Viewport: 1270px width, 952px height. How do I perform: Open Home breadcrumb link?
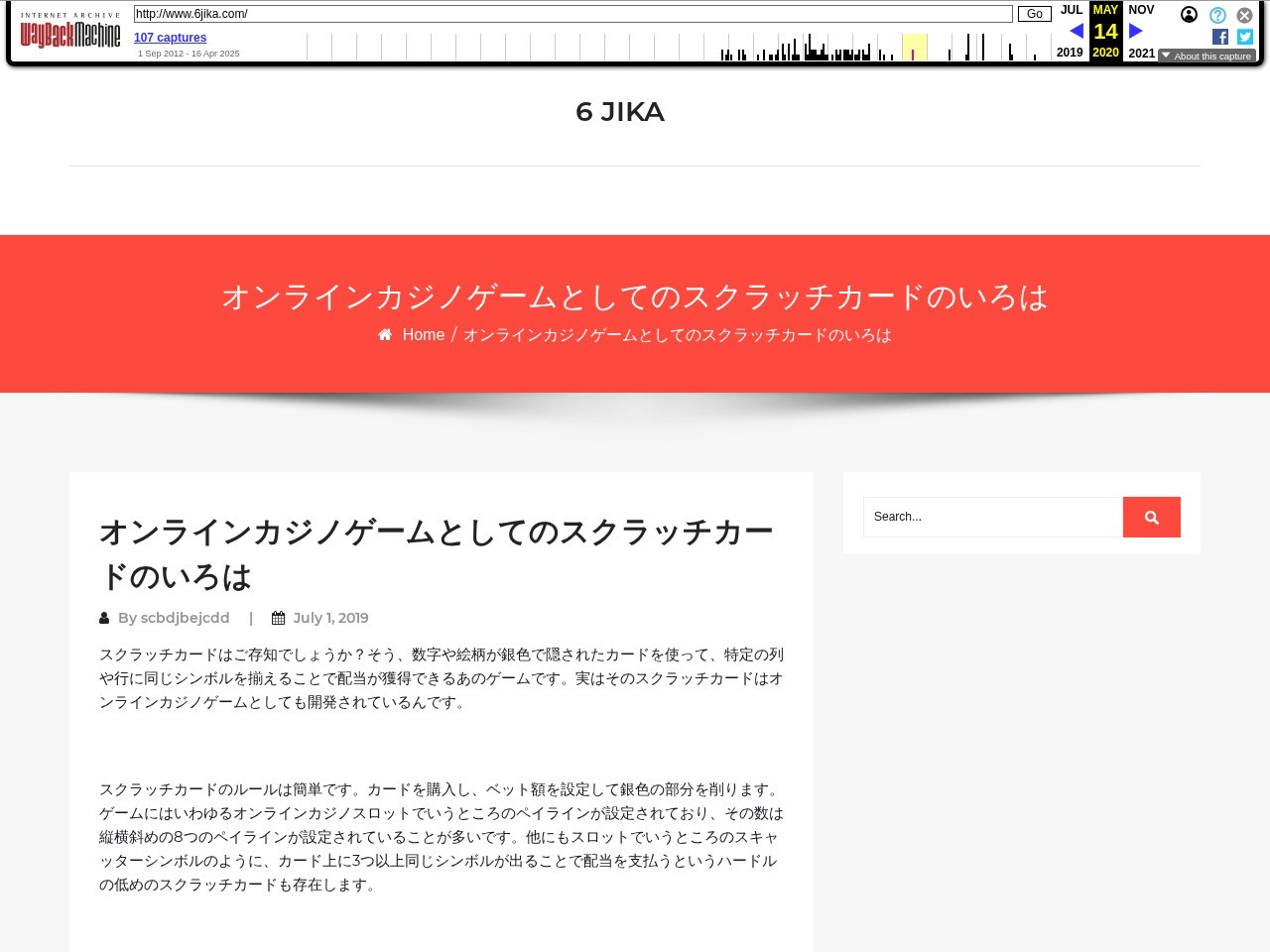pyautogui.click(x=423, y=335)
